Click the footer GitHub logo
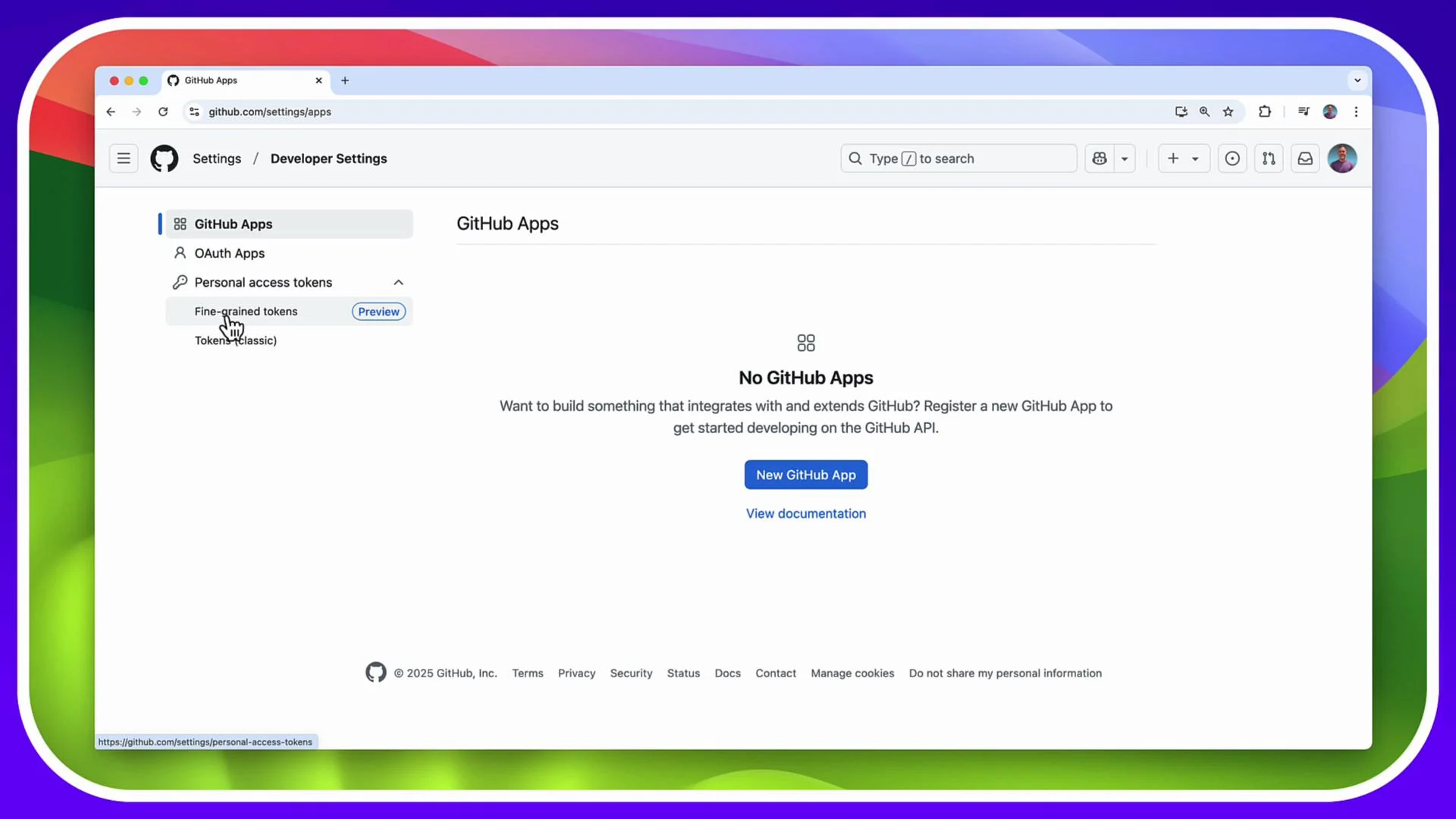This screenshot has width=1456, height=819. click(x=375, y=673)
